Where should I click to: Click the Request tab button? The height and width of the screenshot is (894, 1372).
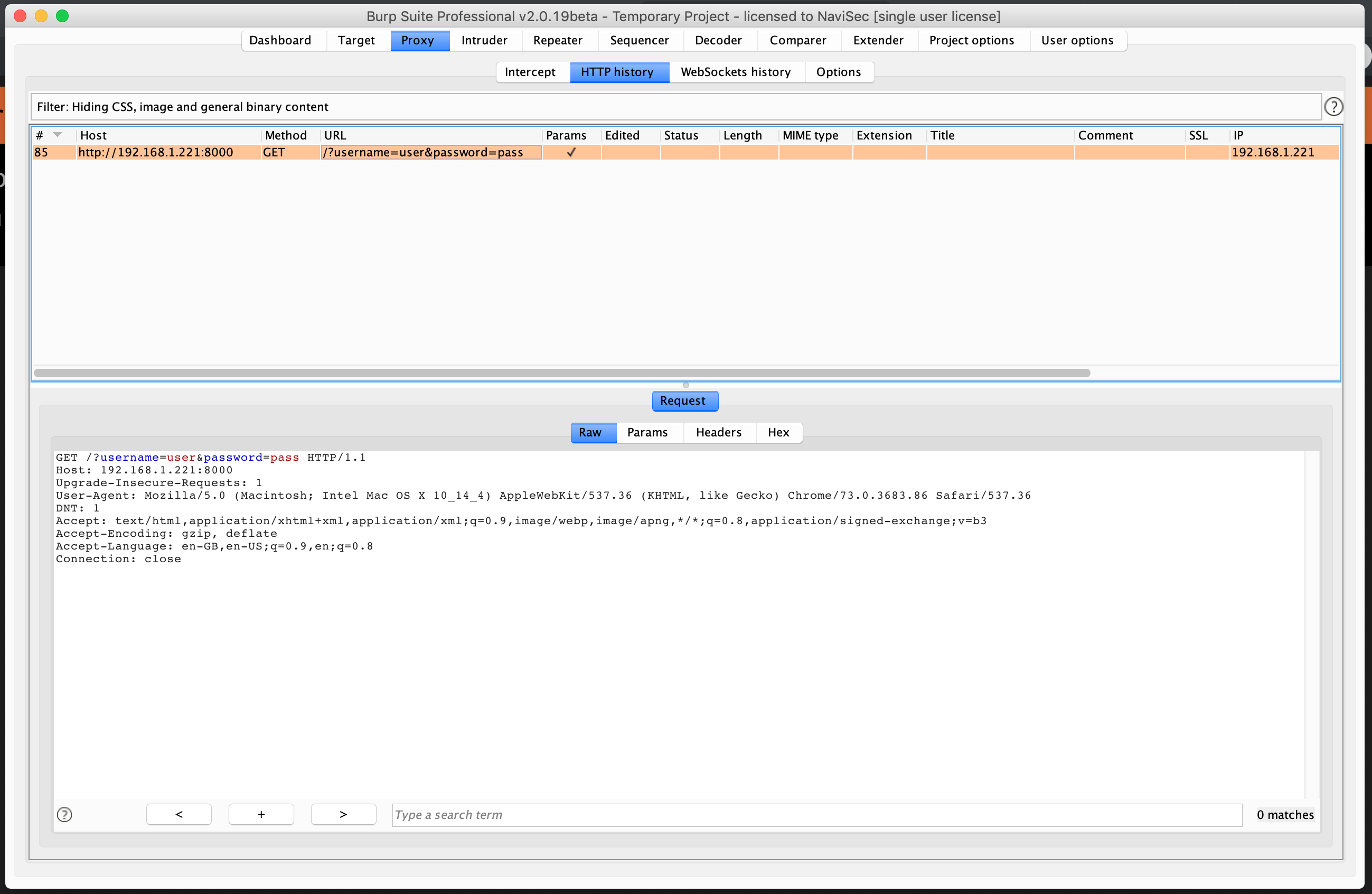tap(685, 401)
